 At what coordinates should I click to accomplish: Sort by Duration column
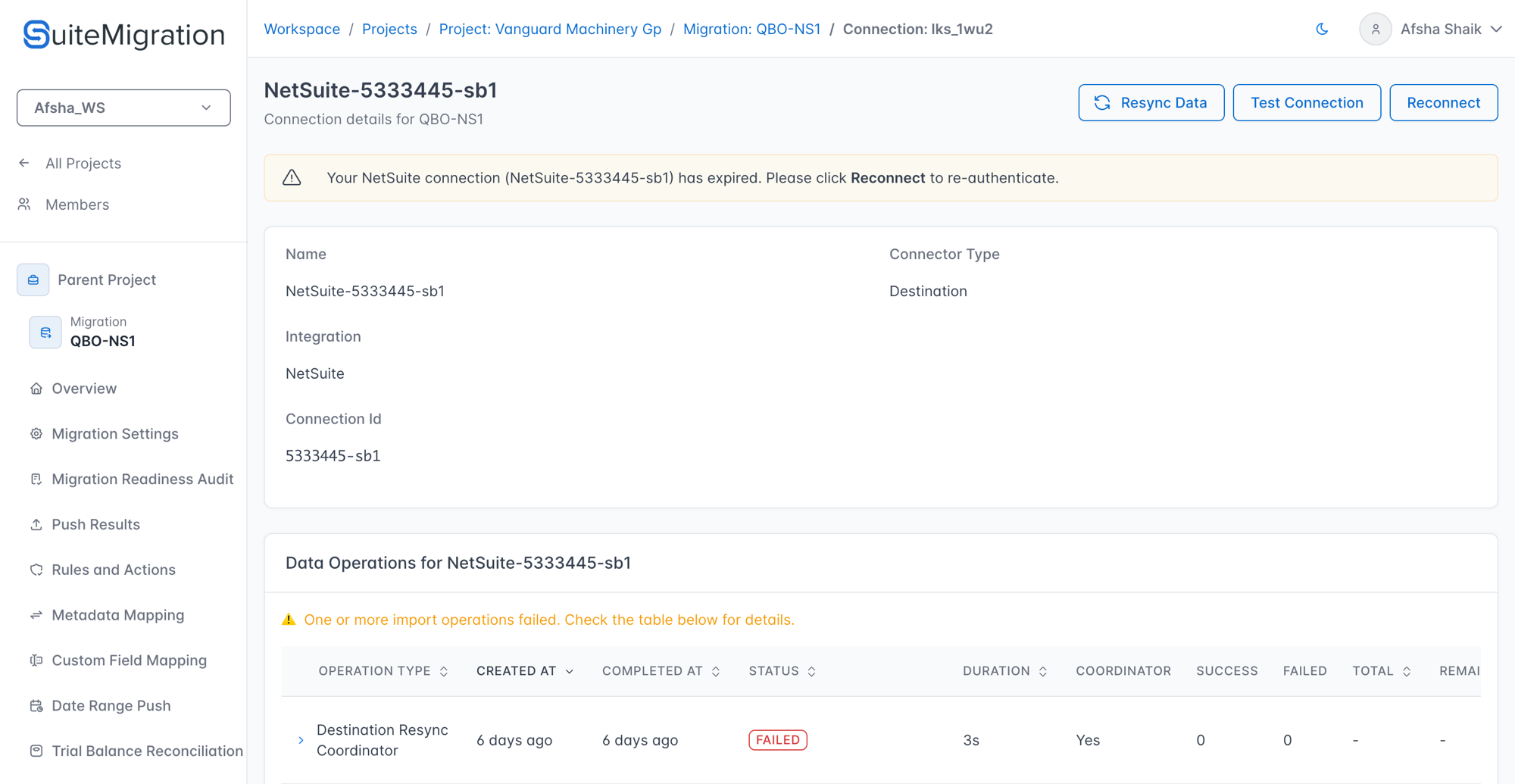coord(1005,671)
